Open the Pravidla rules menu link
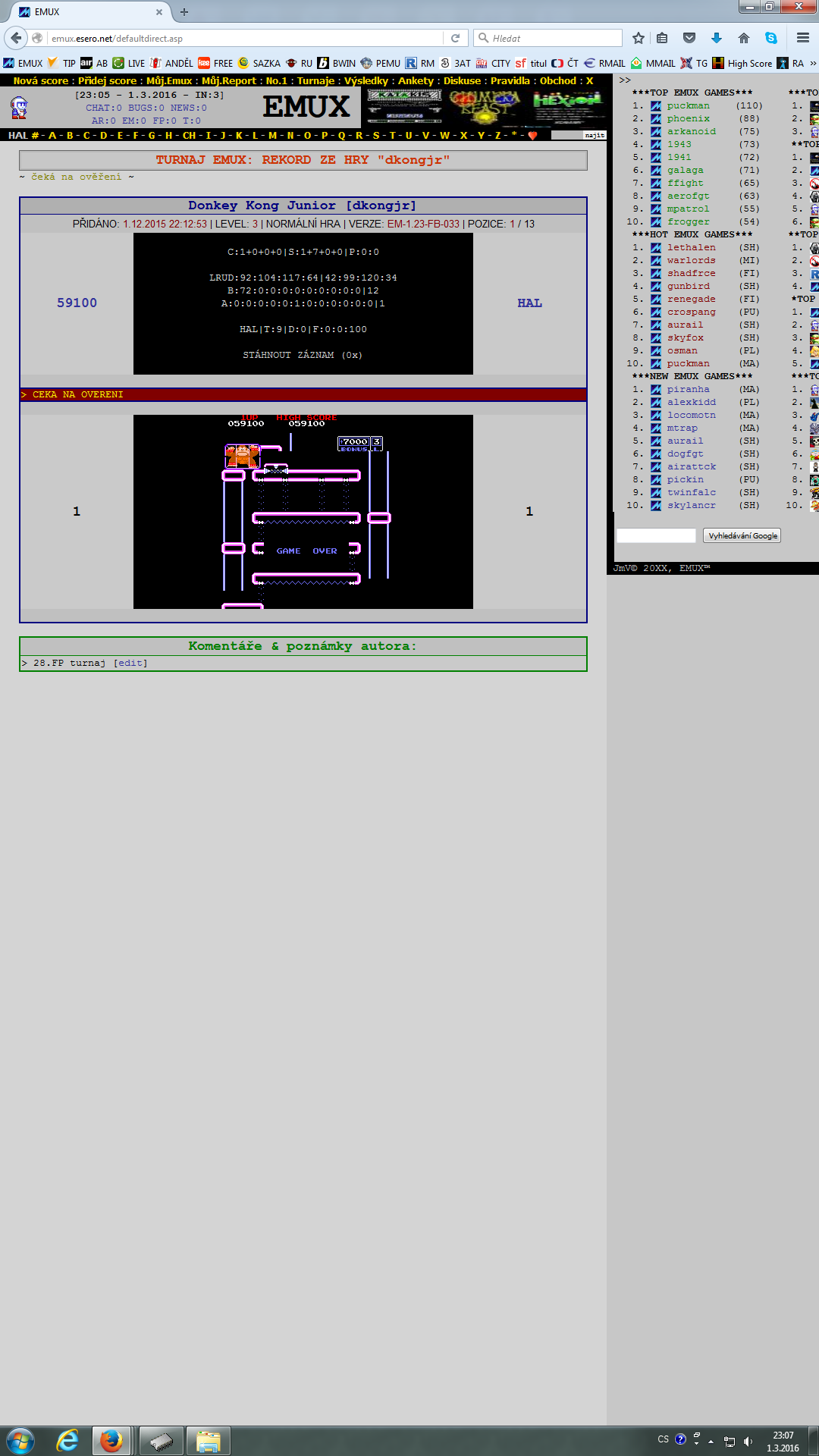 (x=510, y=81)
